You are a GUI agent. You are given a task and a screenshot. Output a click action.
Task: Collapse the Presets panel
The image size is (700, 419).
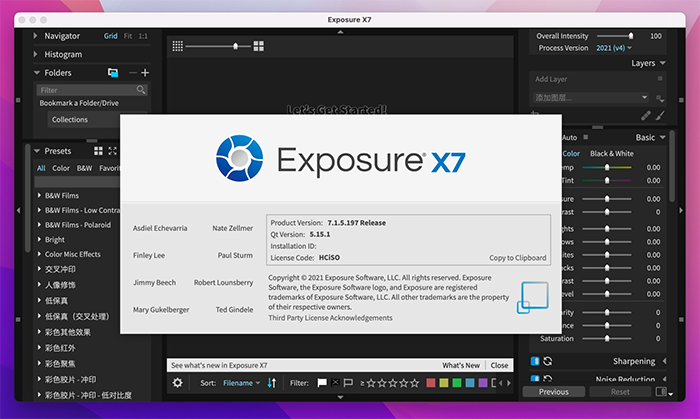[x=37, y=151]
